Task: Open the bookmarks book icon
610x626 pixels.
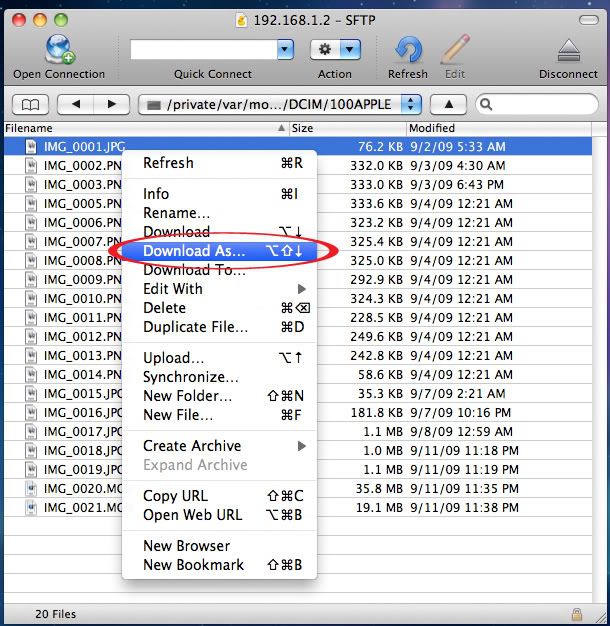Action: pyautogui.click(x=30, y=105)
